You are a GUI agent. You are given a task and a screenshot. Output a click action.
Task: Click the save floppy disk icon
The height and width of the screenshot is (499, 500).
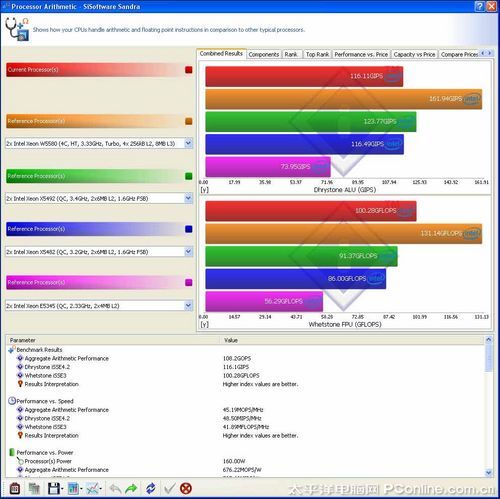[54, 489]
